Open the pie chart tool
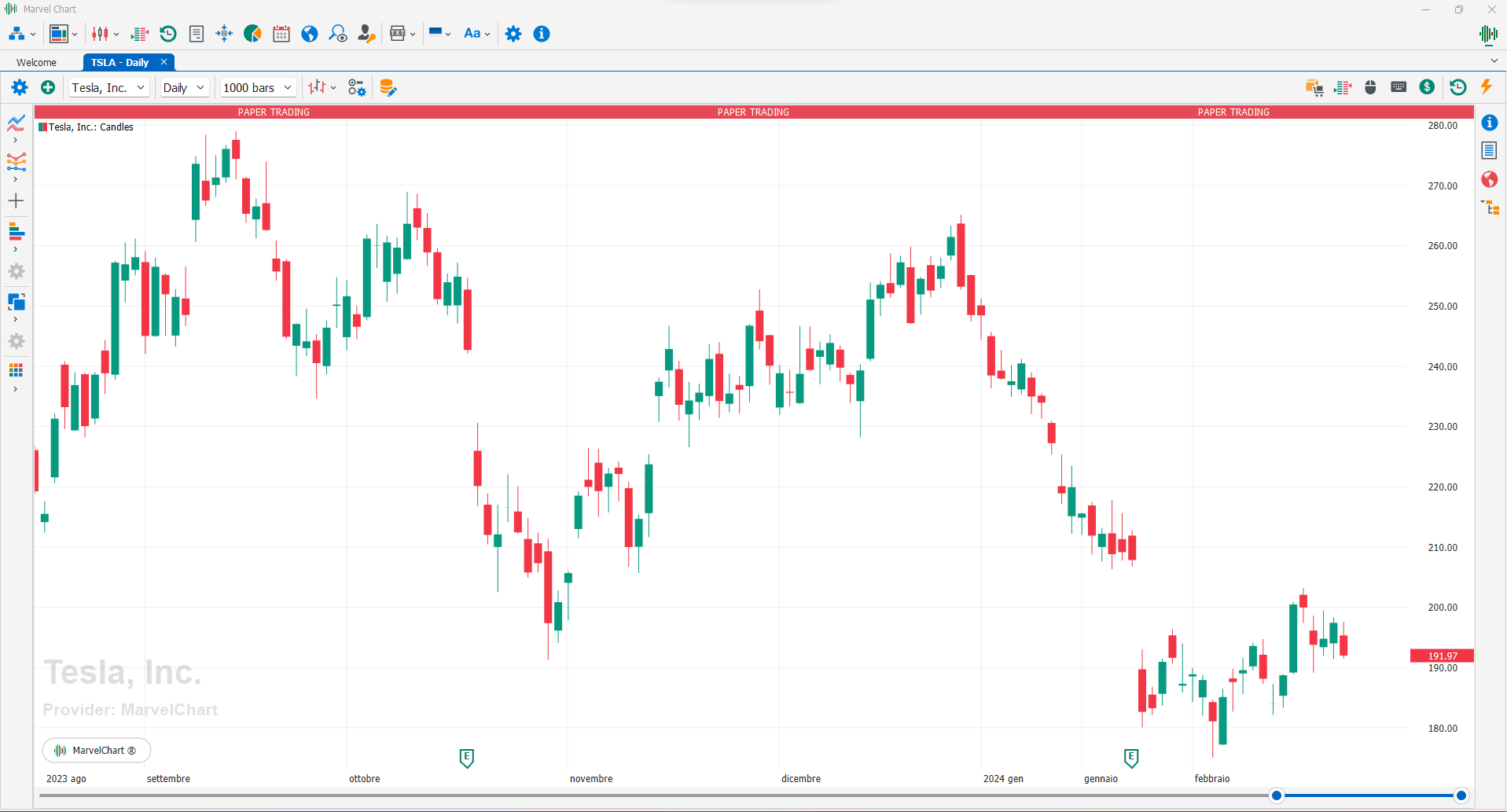1507x812 pixels. click(x=252, y=34)
